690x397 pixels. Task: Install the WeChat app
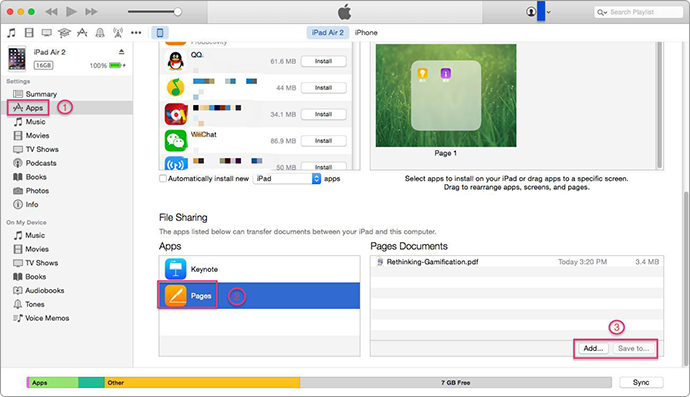tap(323, 141)
